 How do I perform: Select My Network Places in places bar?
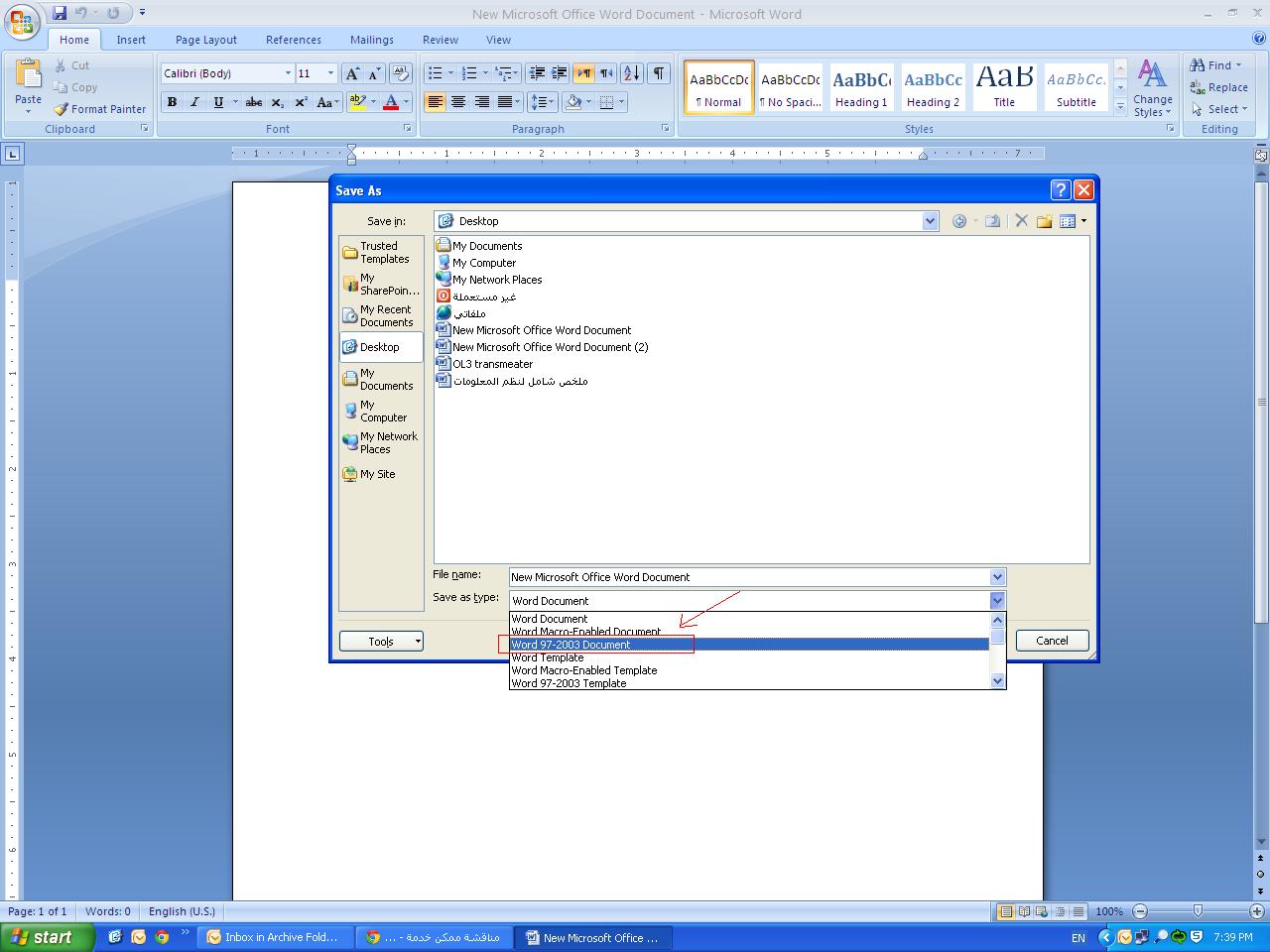pos(381,442)
